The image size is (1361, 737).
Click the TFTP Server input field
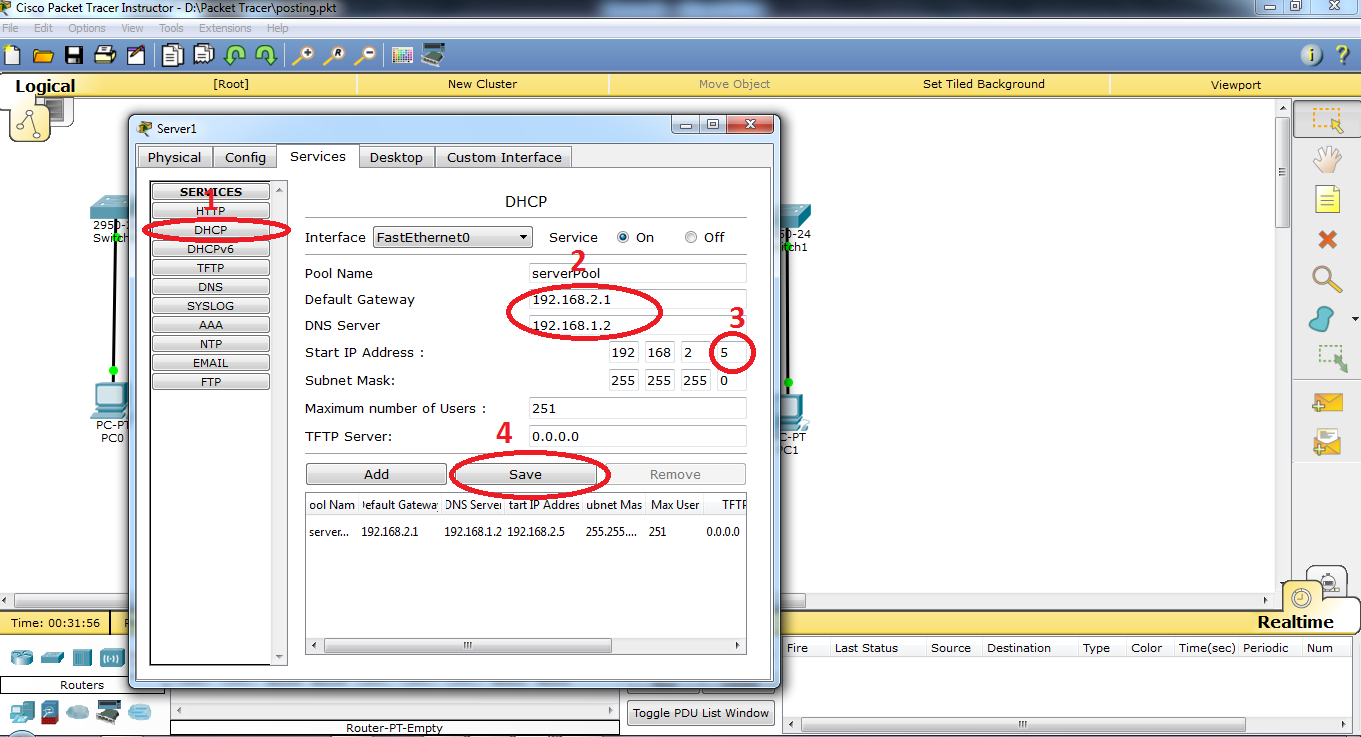[x=638, y=436]
